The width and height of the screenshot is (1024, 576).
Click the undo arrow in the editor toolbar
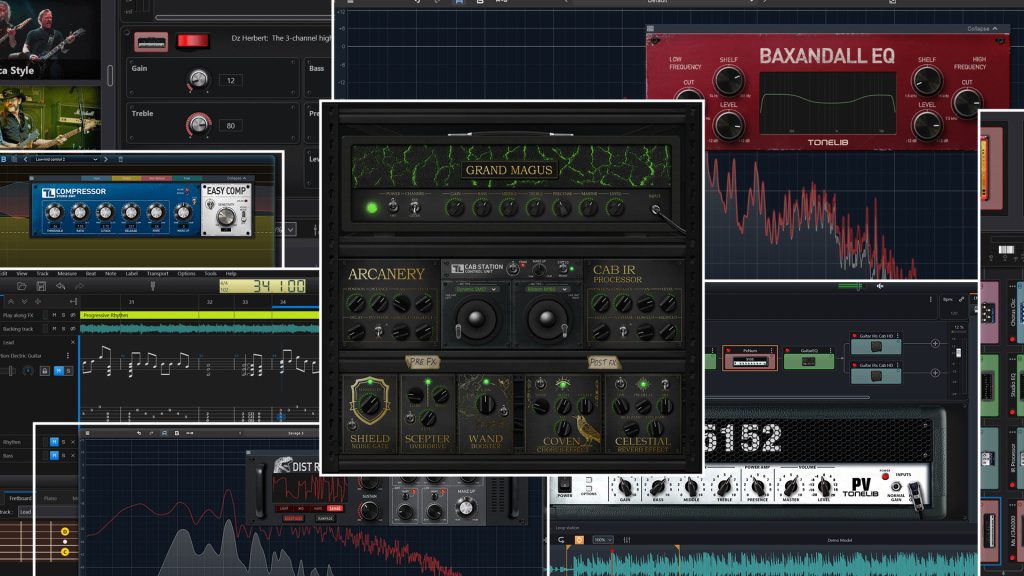pyautogui.click(x=60, y=287)
